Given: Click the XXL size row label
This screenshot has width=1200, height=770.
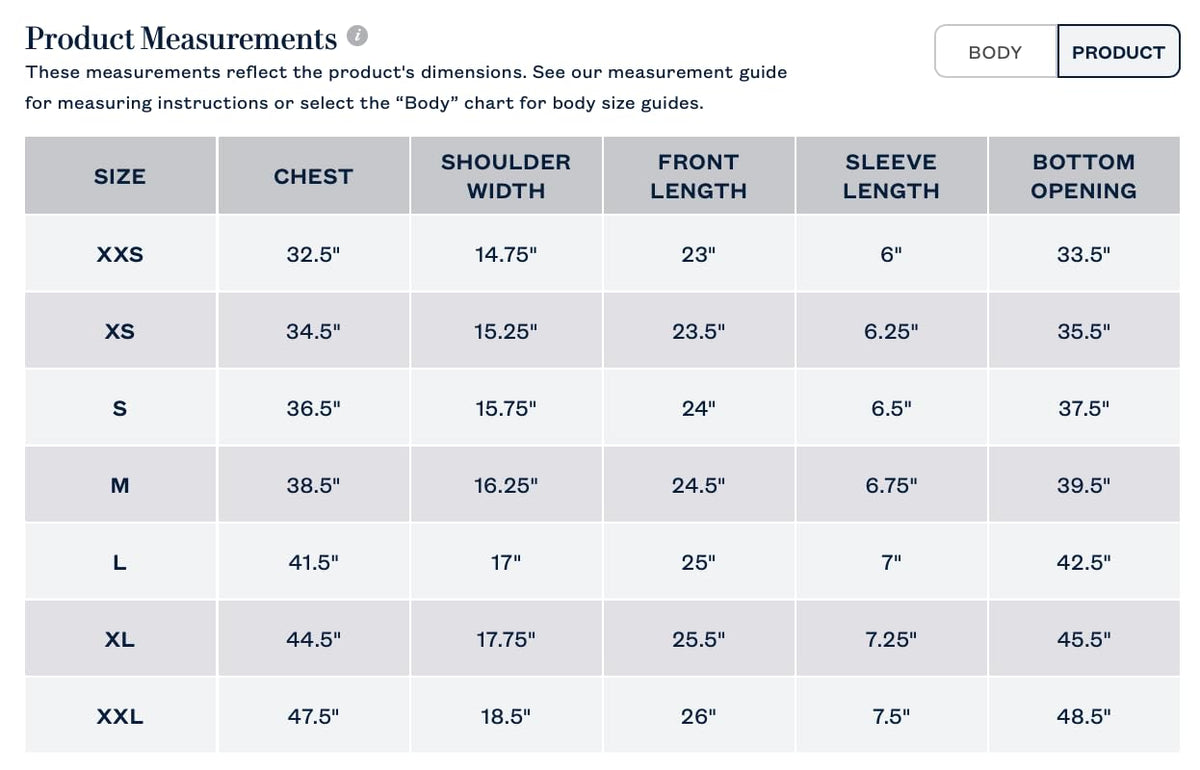Looking at the screenshot, I should [x=120, y=716].
